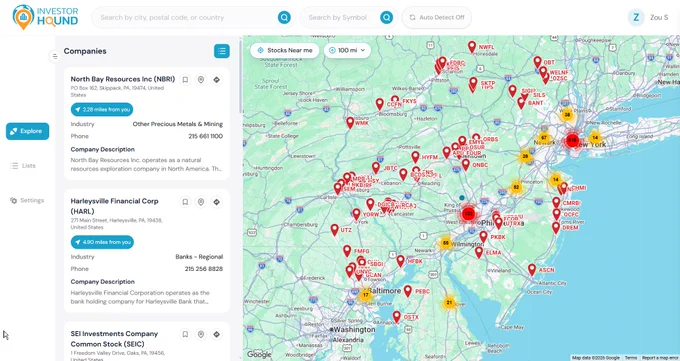The height and width of the screenshot is (361, 680).
Task: Click the ELMA map marker
Action: click(x=479, y=252)
